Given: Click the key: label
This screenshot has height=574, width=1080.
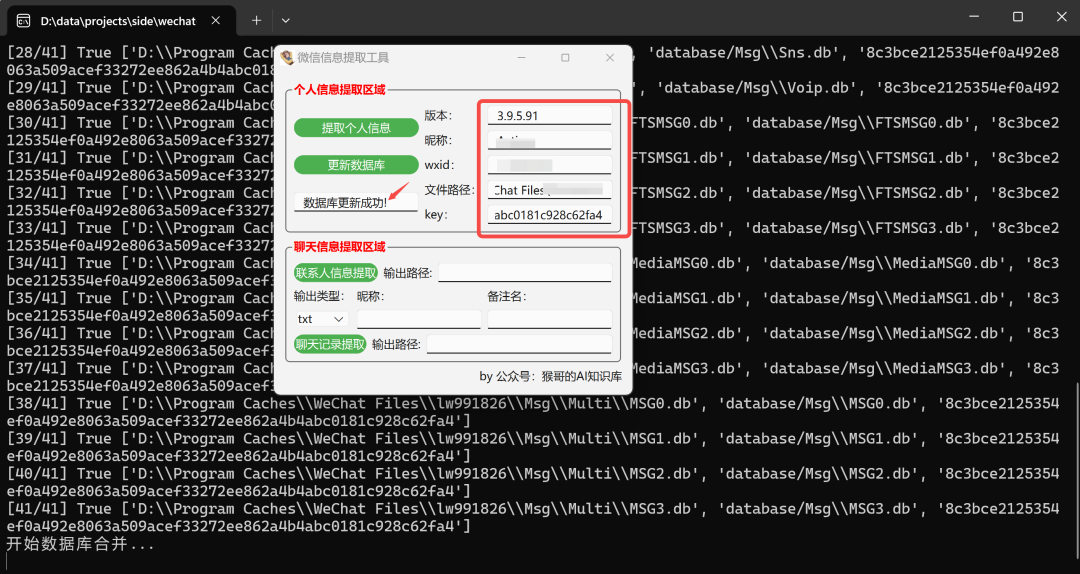Looking at the screenshot, I should tap(436, 215).
